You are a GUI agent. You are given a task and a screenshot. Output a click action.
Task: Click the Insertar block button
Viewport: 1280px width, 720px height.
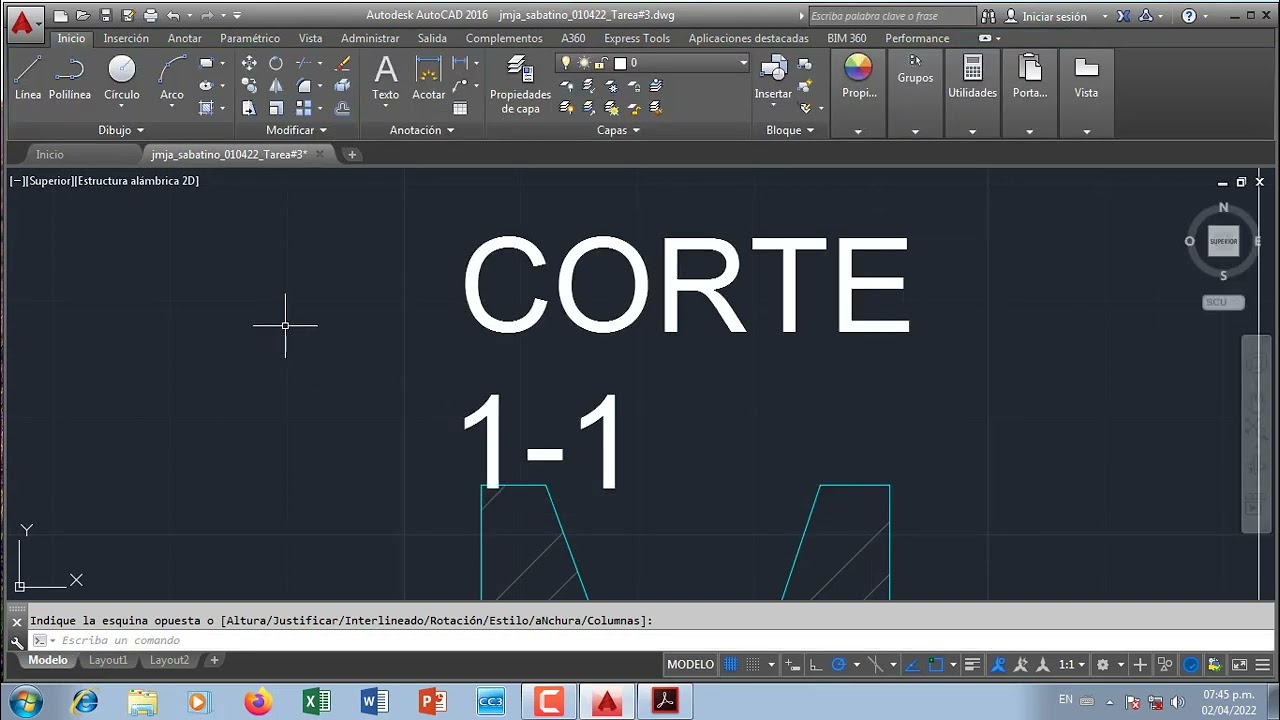[773, 78]
